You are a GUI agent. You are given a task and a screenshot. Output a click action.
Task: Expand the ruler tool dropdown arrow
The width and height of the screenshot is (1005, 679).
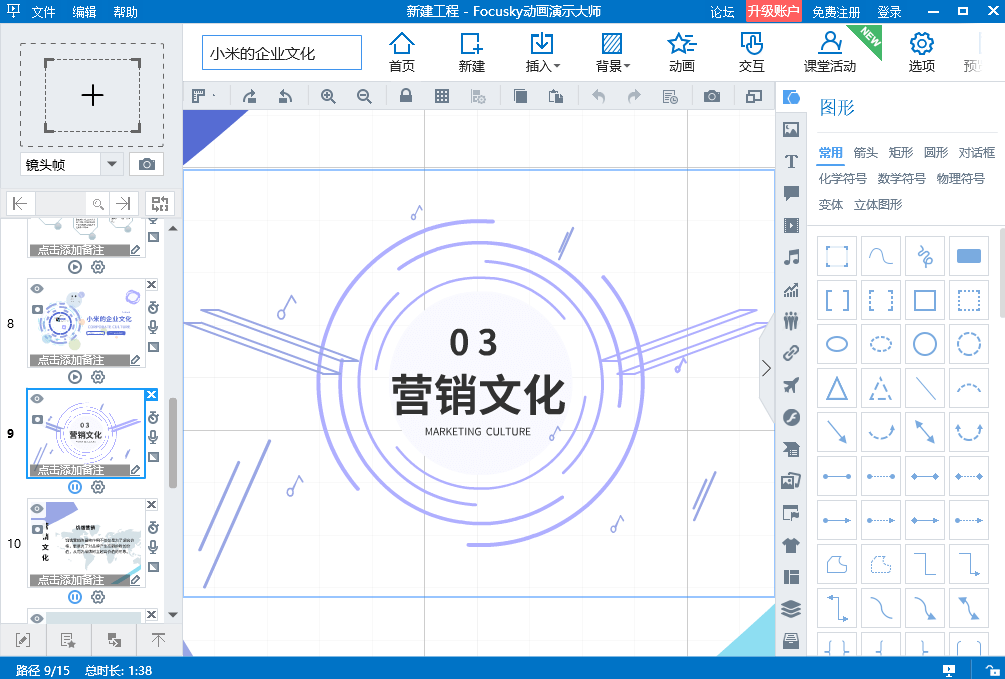tap(213, 96)
